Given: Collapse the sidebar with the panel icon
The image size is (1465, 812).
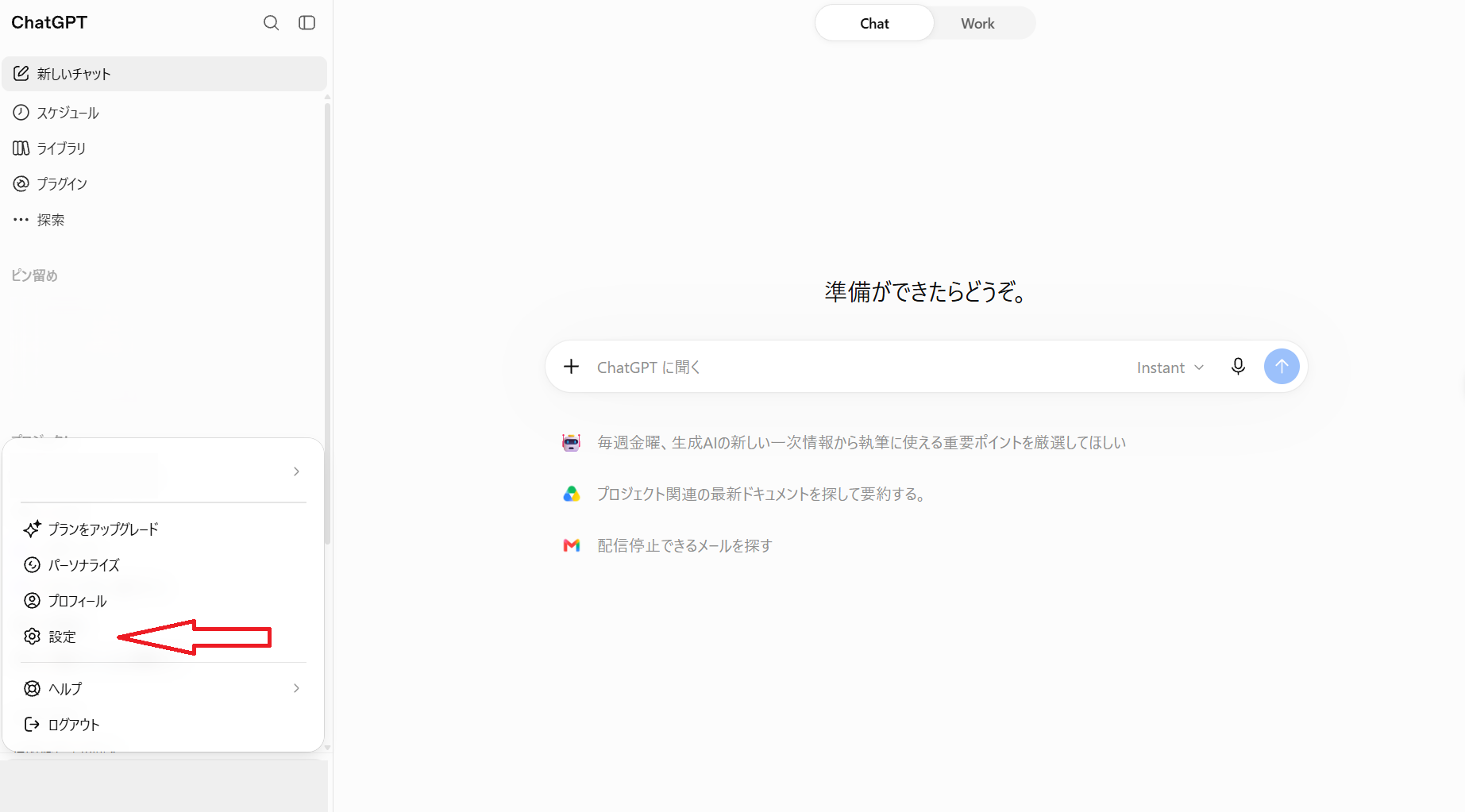Looking at the screenshot, I should click(x=306, y=23).
